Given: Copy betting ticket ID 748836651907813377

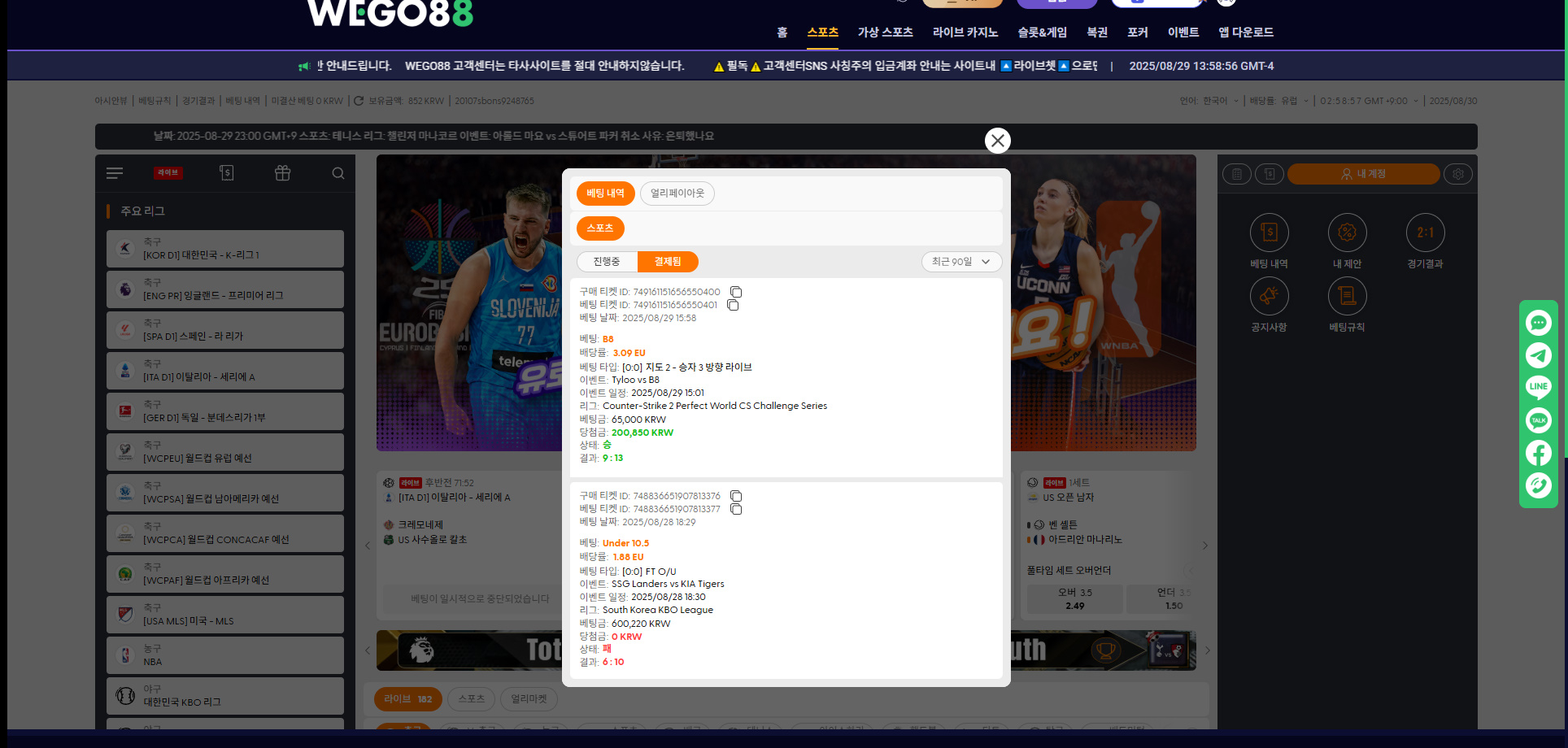Looking at the screenshot, I should coord(736,509).
